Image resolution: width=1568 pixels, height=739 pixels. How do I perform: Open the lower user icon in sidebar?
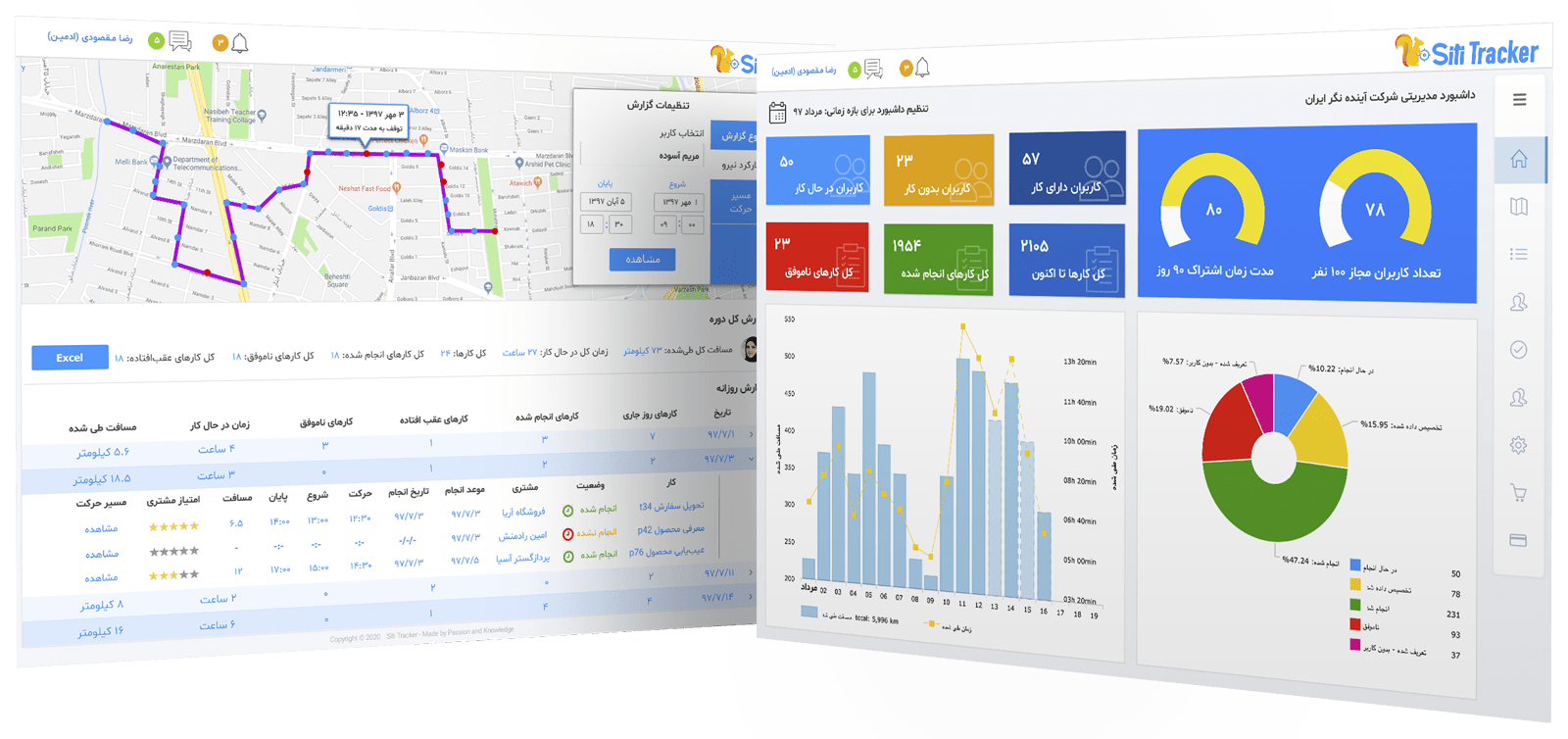1519,397
